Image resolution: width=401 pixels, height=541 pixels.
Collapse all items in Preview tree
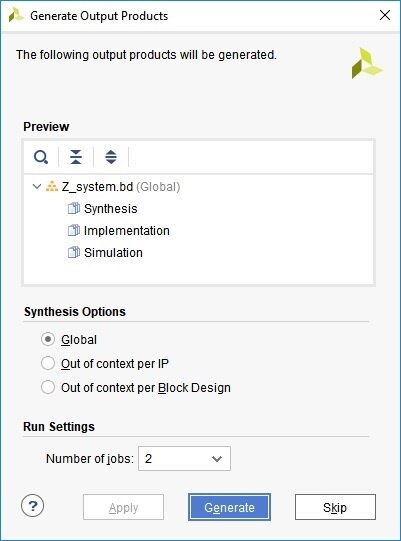coord(76,157)
